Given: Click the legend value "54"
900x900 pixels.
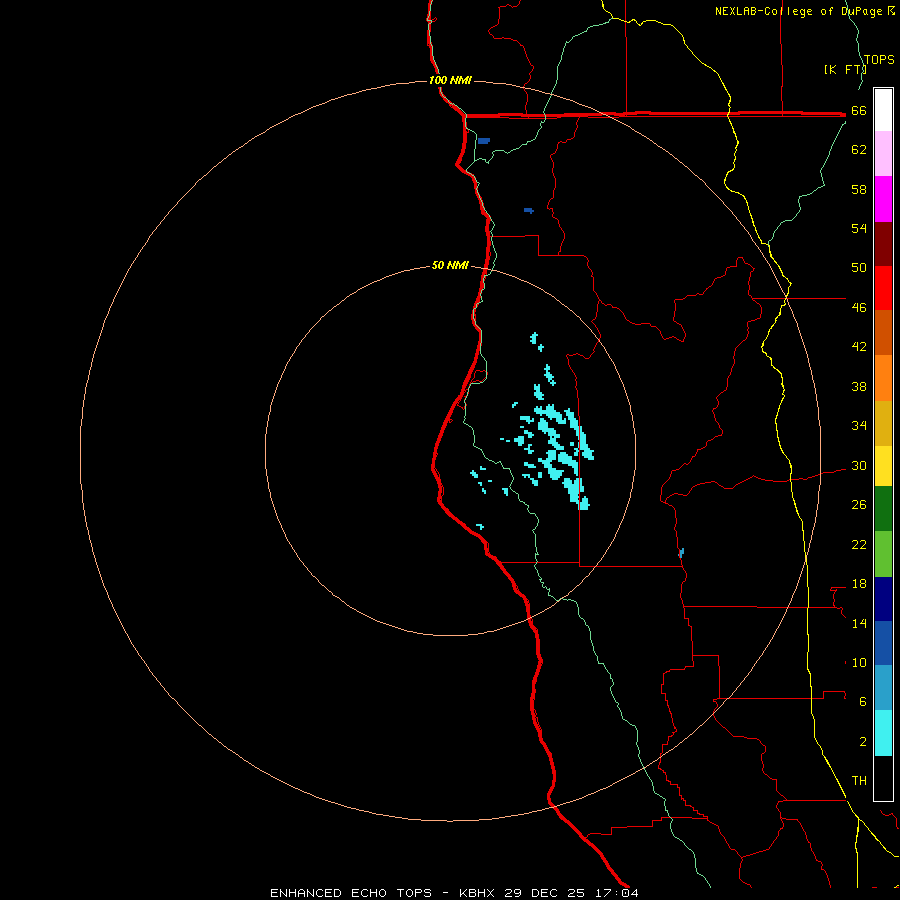Looking at the screenshot, I should pos(859,228).
